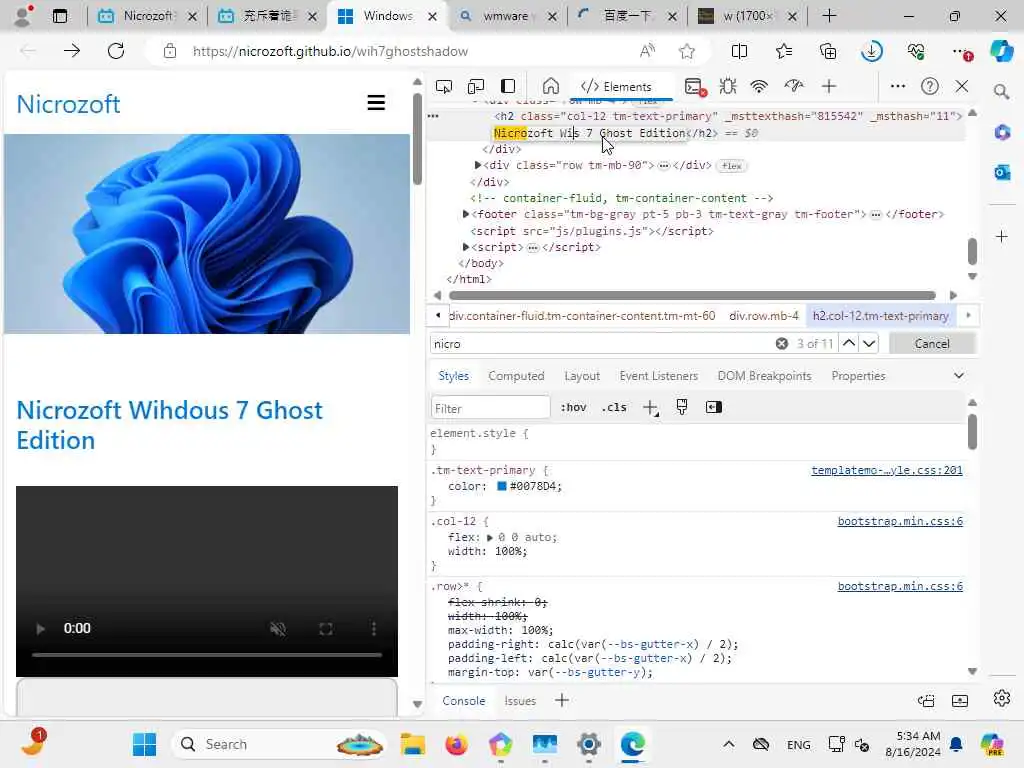
Task: Clear the nicro search text
Action: tap(782, 344)
